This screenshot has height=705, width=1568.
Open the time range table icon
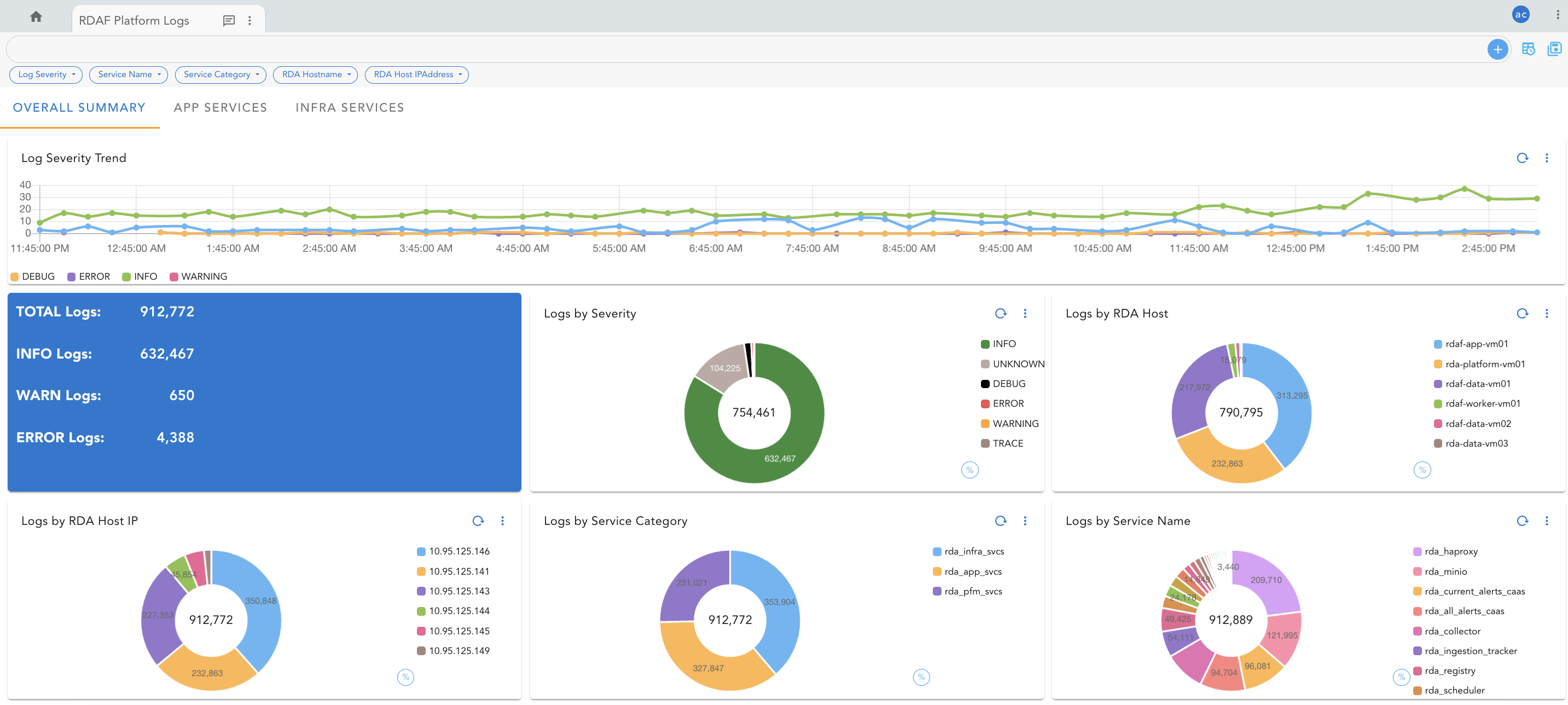tap(1528, 49)
